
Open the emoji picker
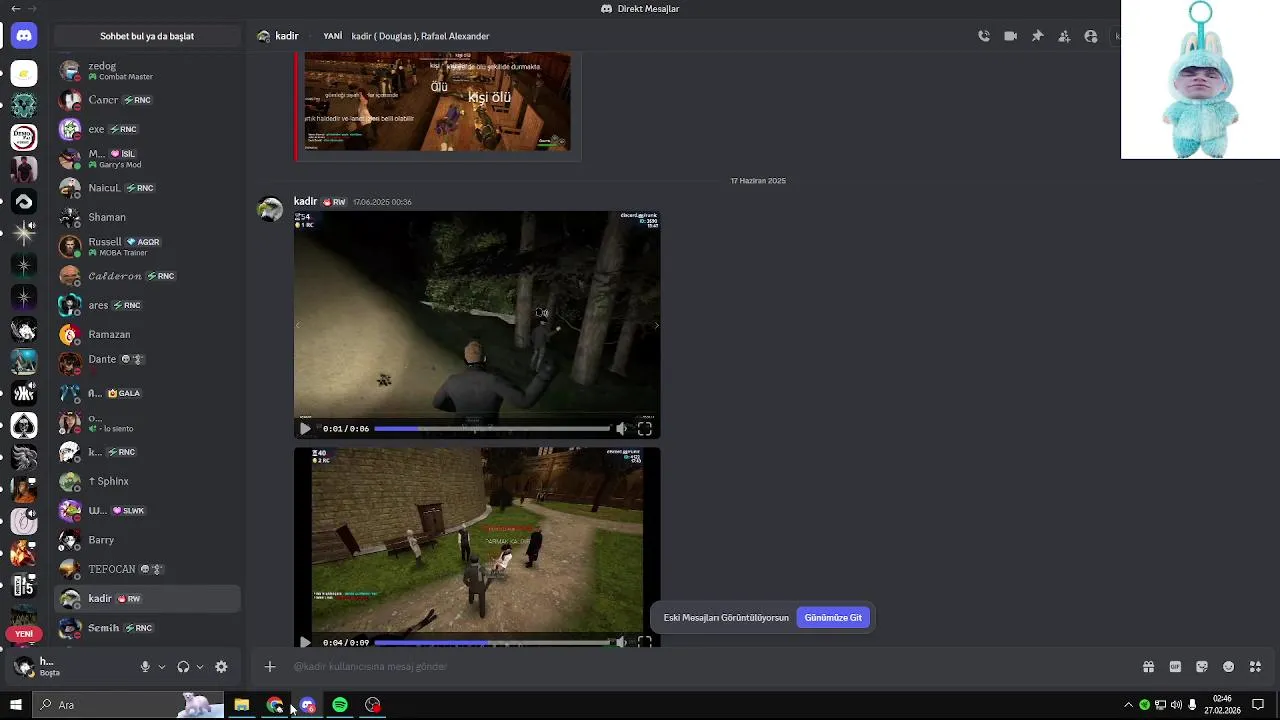(x=1228, y=667)
